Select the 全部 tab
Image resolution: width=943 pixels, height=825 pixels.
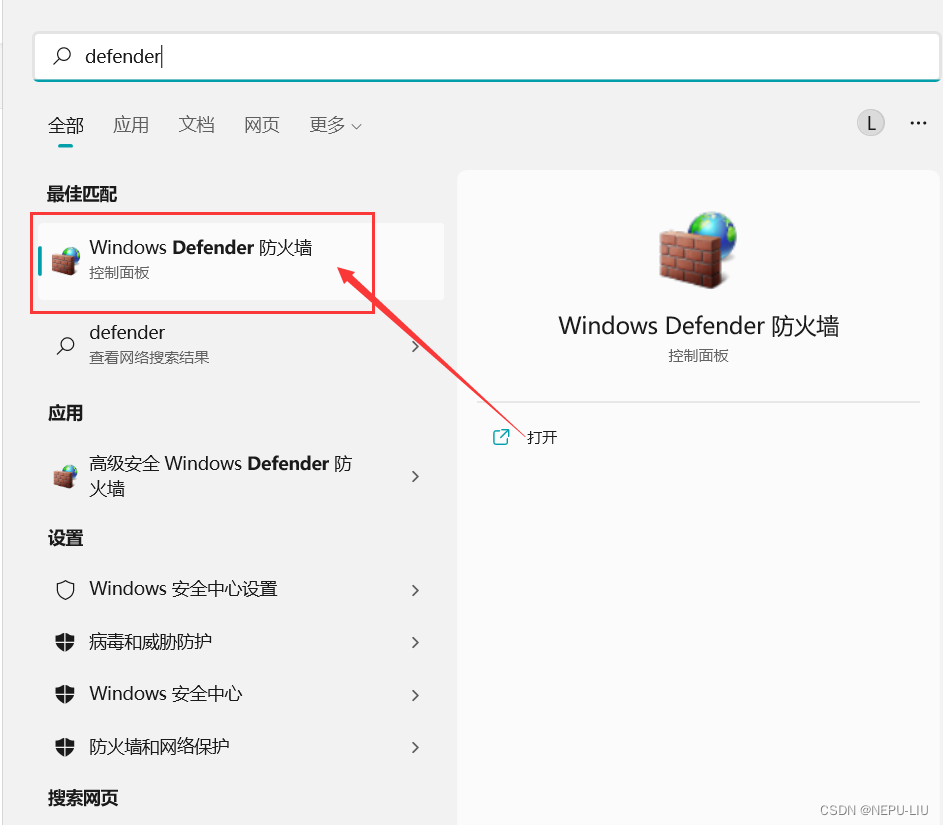tap(66, 126)
